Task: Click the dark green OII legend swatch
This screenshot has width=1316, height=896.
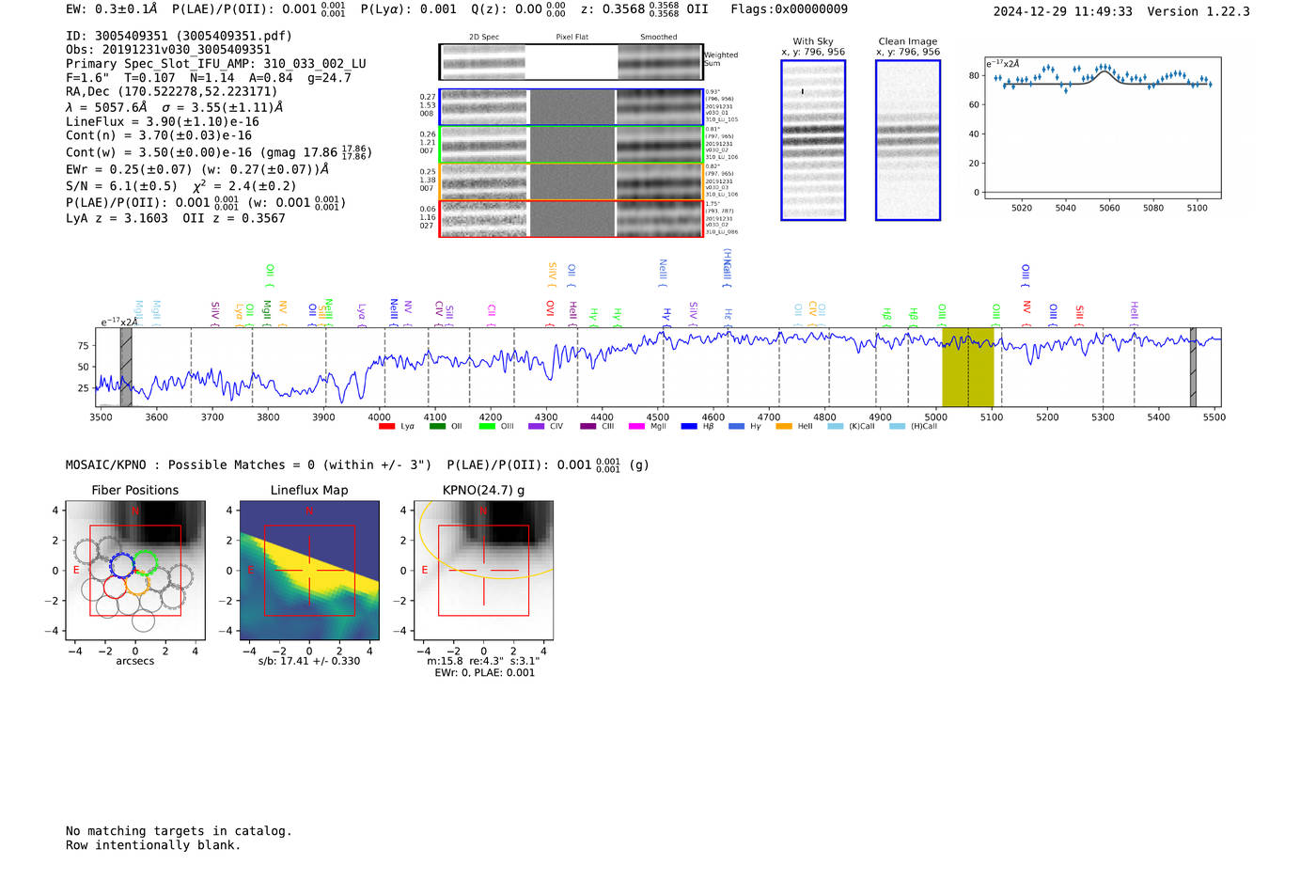Action: (x=437, y=426)
